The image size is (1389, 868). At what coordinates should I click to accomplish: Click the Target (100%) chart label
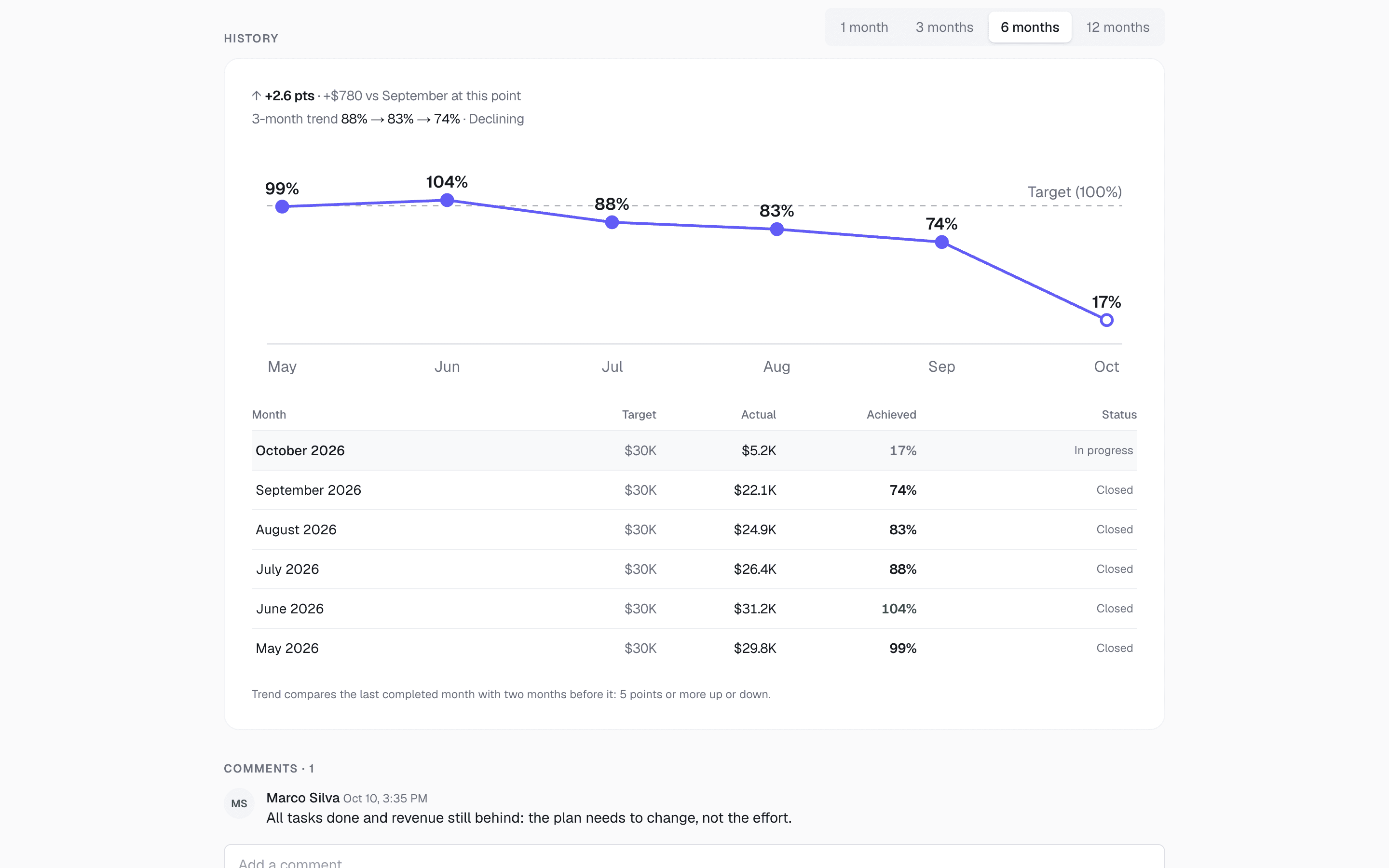(x=1075, y=192)
